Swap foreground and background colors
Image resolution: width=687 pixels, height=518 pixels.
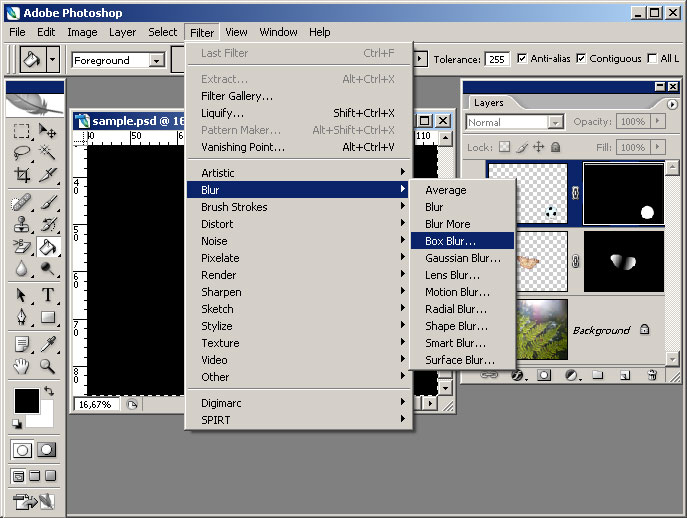tap(49, 390)
